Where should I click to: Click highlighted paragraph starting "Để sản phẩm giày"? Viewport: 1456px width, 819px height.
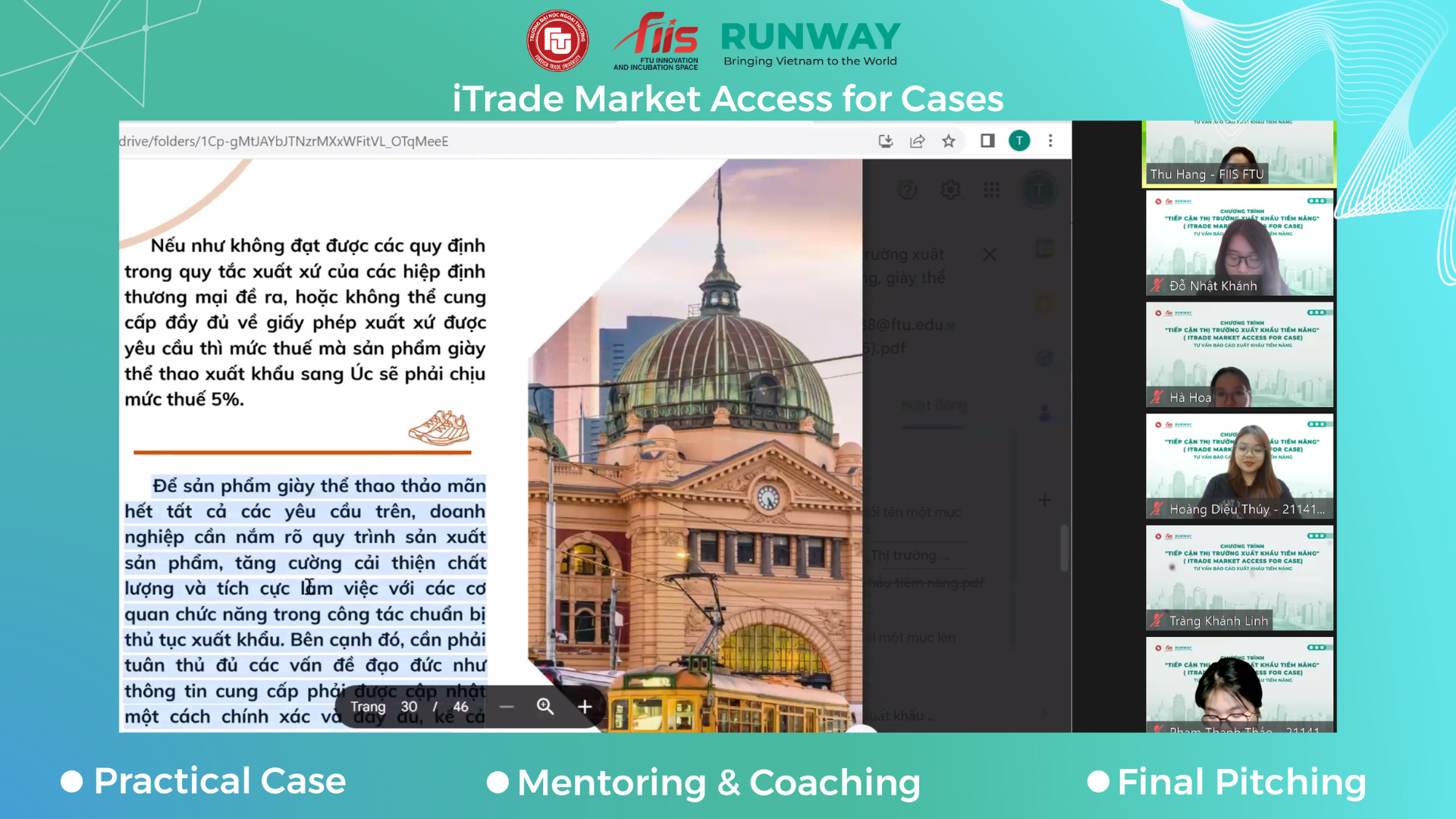tap(305, 601)
